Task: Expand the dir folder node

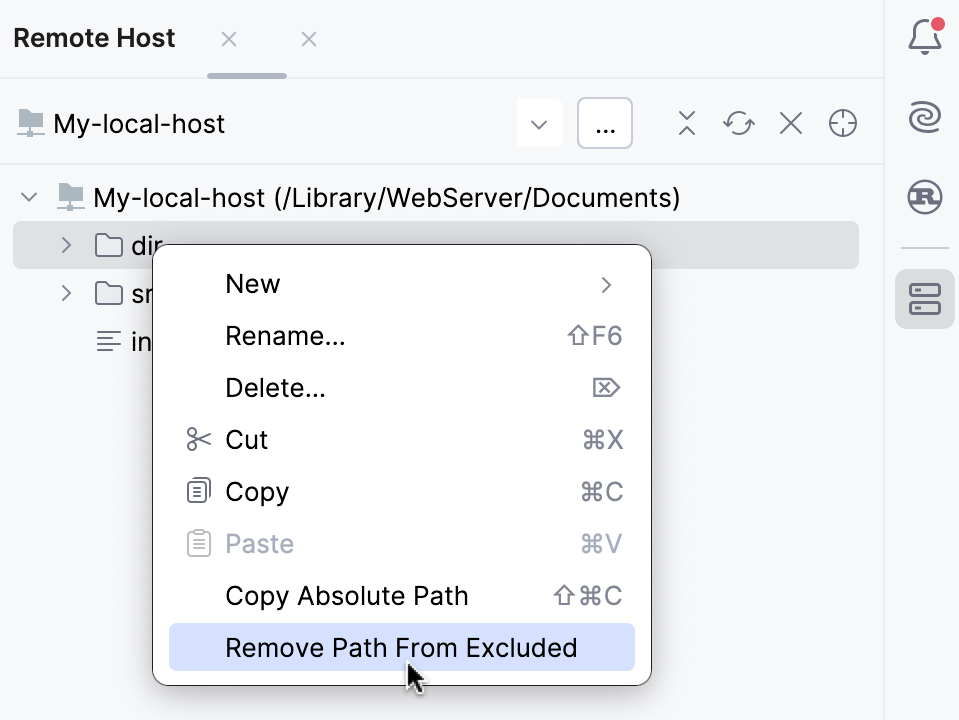Action: click(x=65, y=245)
